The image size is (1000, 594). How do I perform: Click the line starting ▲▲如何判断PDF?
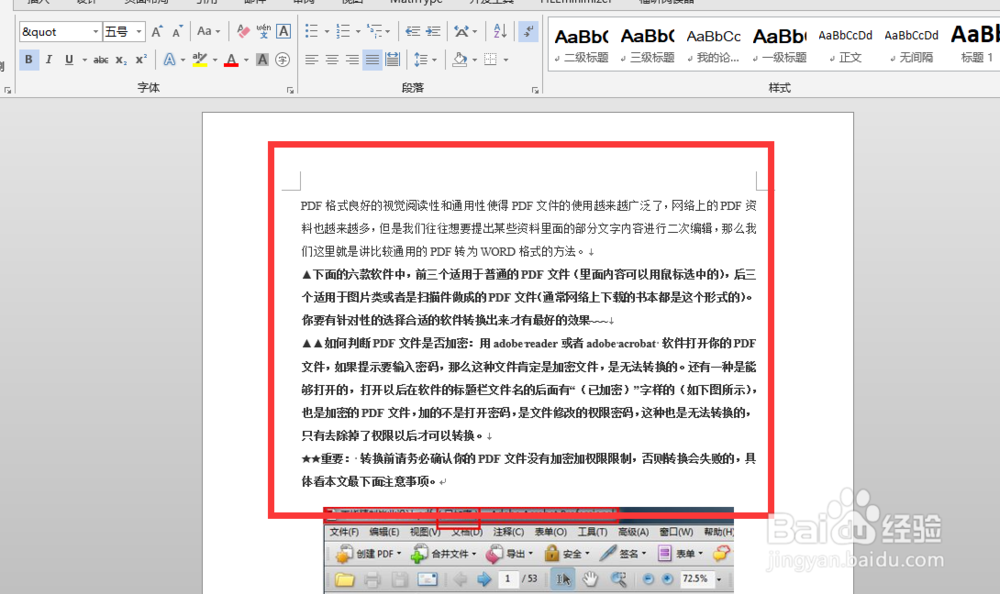pyautogui.click(x=529, y=343)
